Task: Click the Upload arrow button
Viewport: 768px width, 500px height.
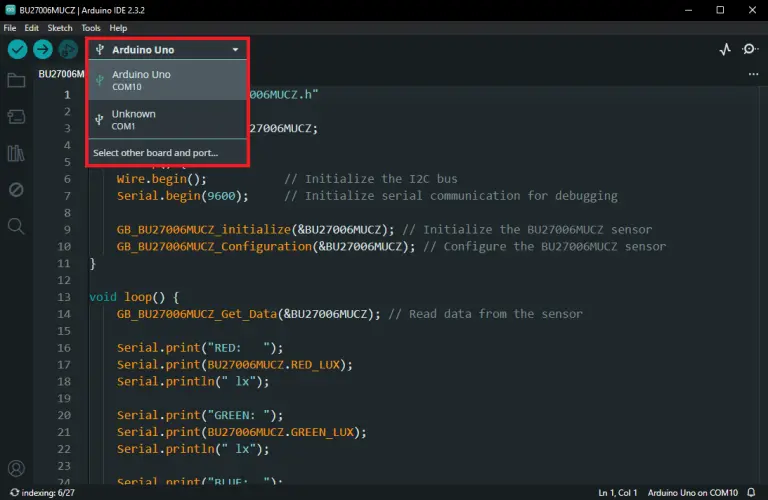Action: click(x=43, y=49)
